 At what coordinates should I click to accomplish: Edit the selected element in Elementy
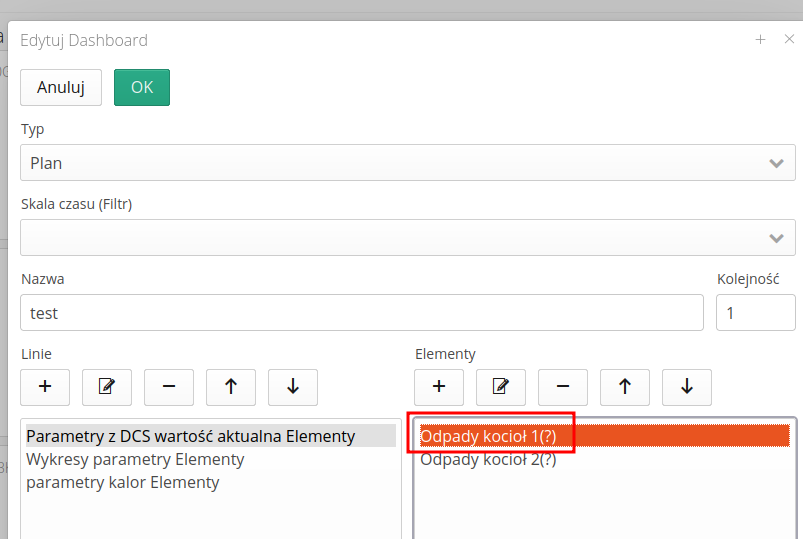pos(501,386)
